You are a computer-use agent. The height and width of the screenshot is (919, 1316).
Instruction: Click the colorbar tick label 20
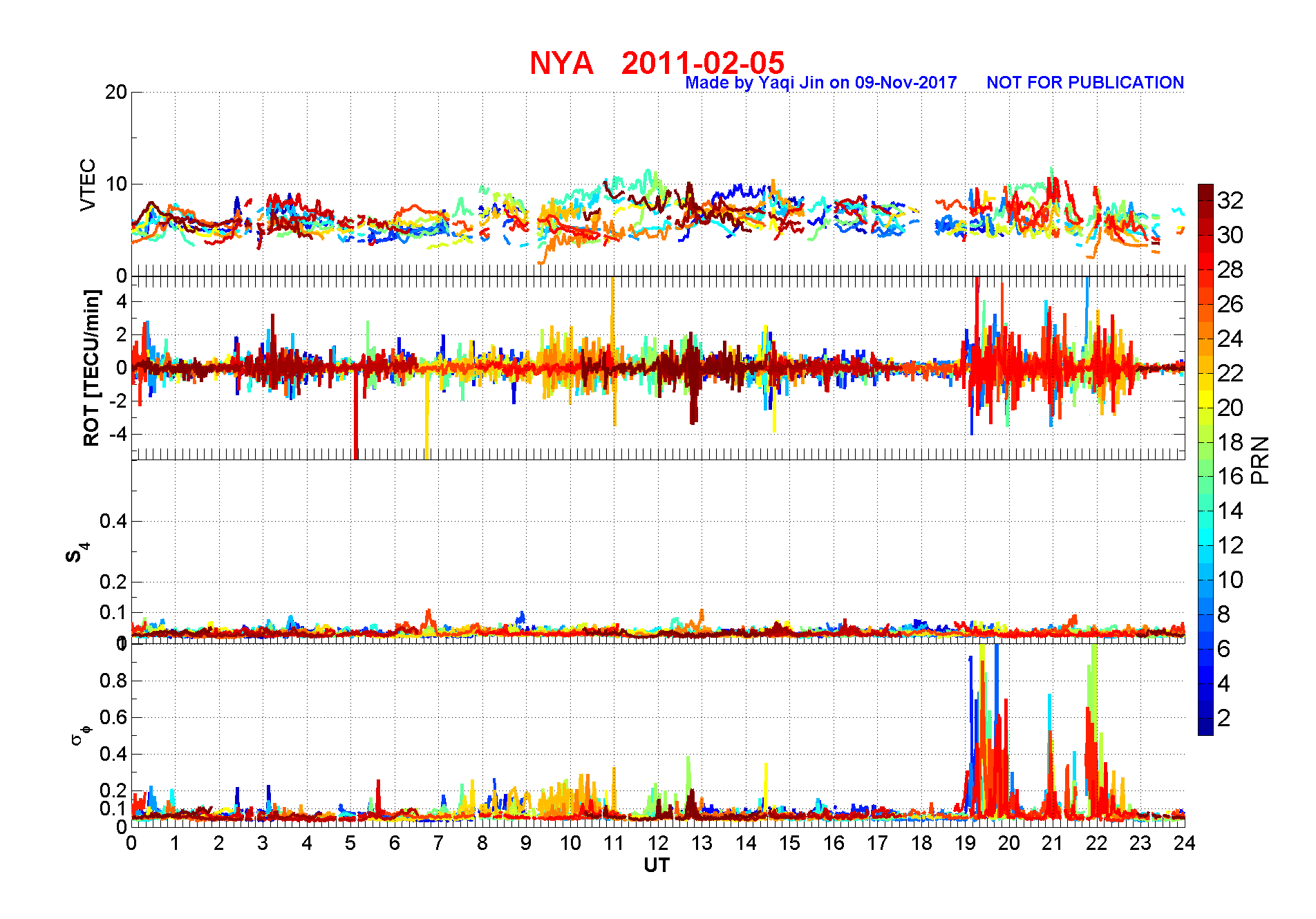coord(1230,408)
